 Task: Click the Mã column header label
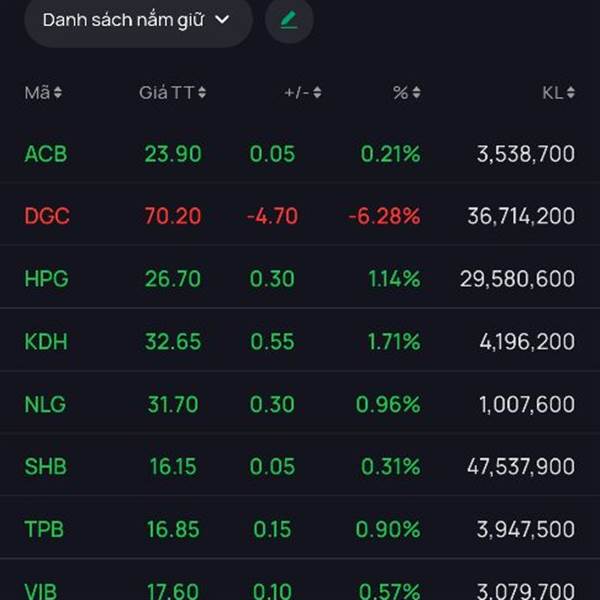[x=37, y=93]
